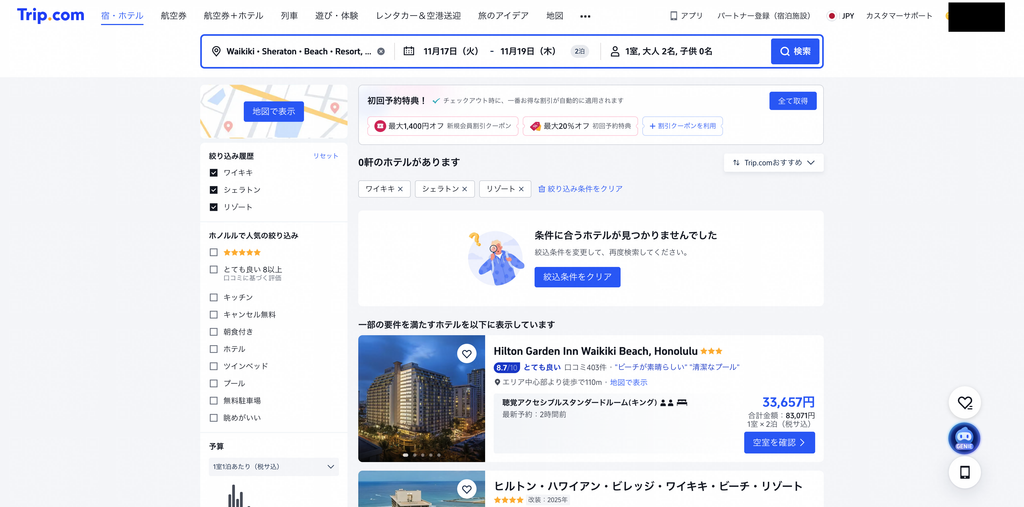
Task: Click the Hilton Garden Inn hotel photo
Action: click(x=421, y=399)
